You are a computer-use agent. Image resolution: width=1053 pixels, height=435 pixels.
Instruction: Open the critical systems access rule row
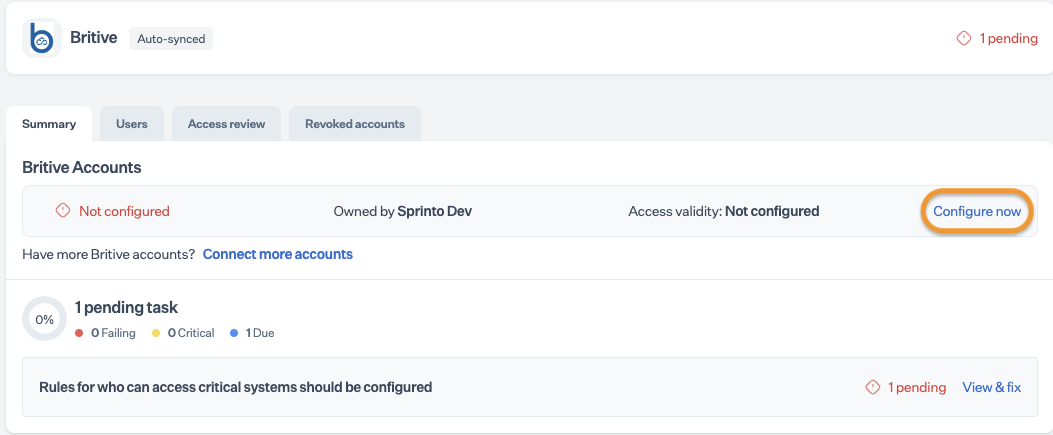click(236, 387)
